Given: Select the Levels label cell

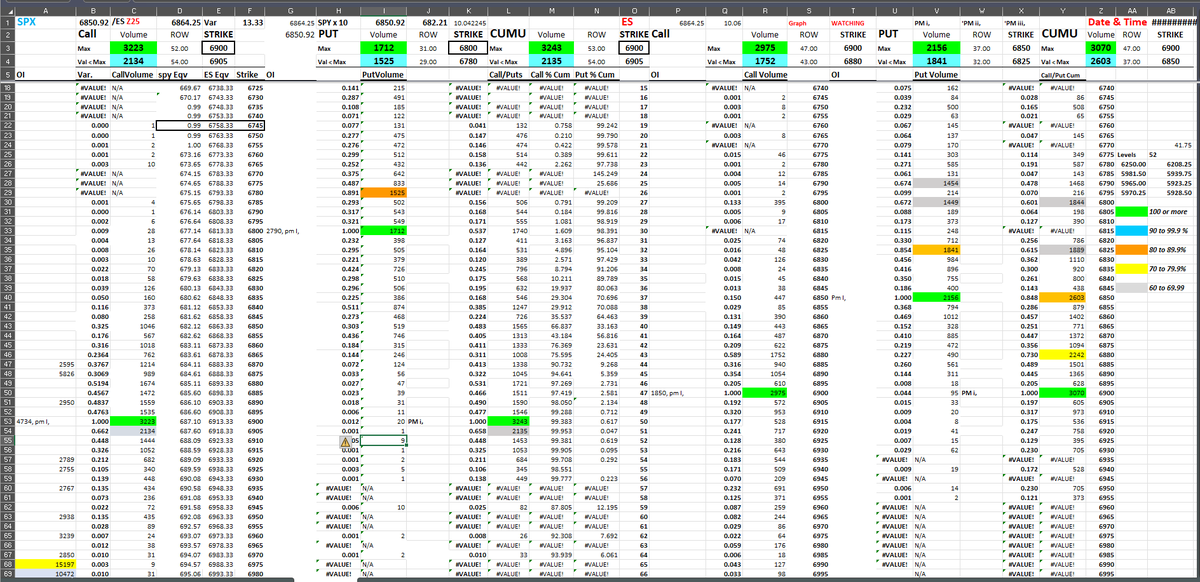Looking at the screenshot, I should coord(1129,155).
